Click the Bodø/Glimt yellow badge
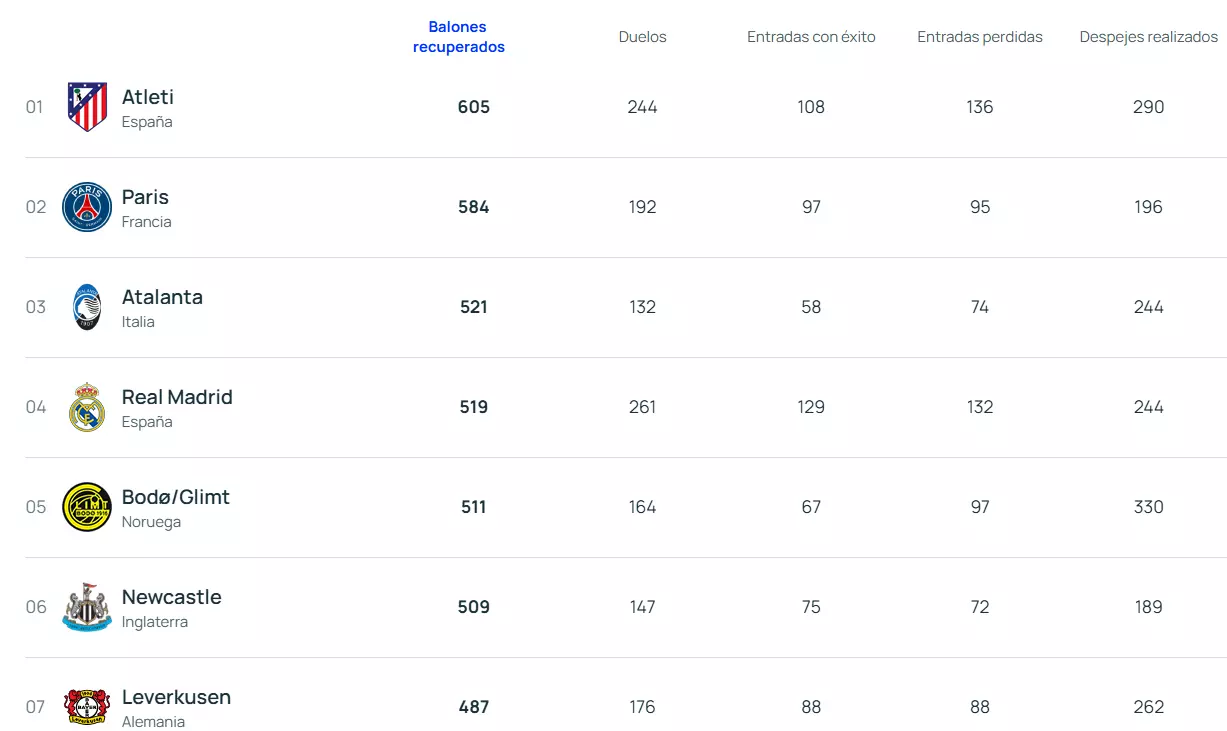 point(87,507)
